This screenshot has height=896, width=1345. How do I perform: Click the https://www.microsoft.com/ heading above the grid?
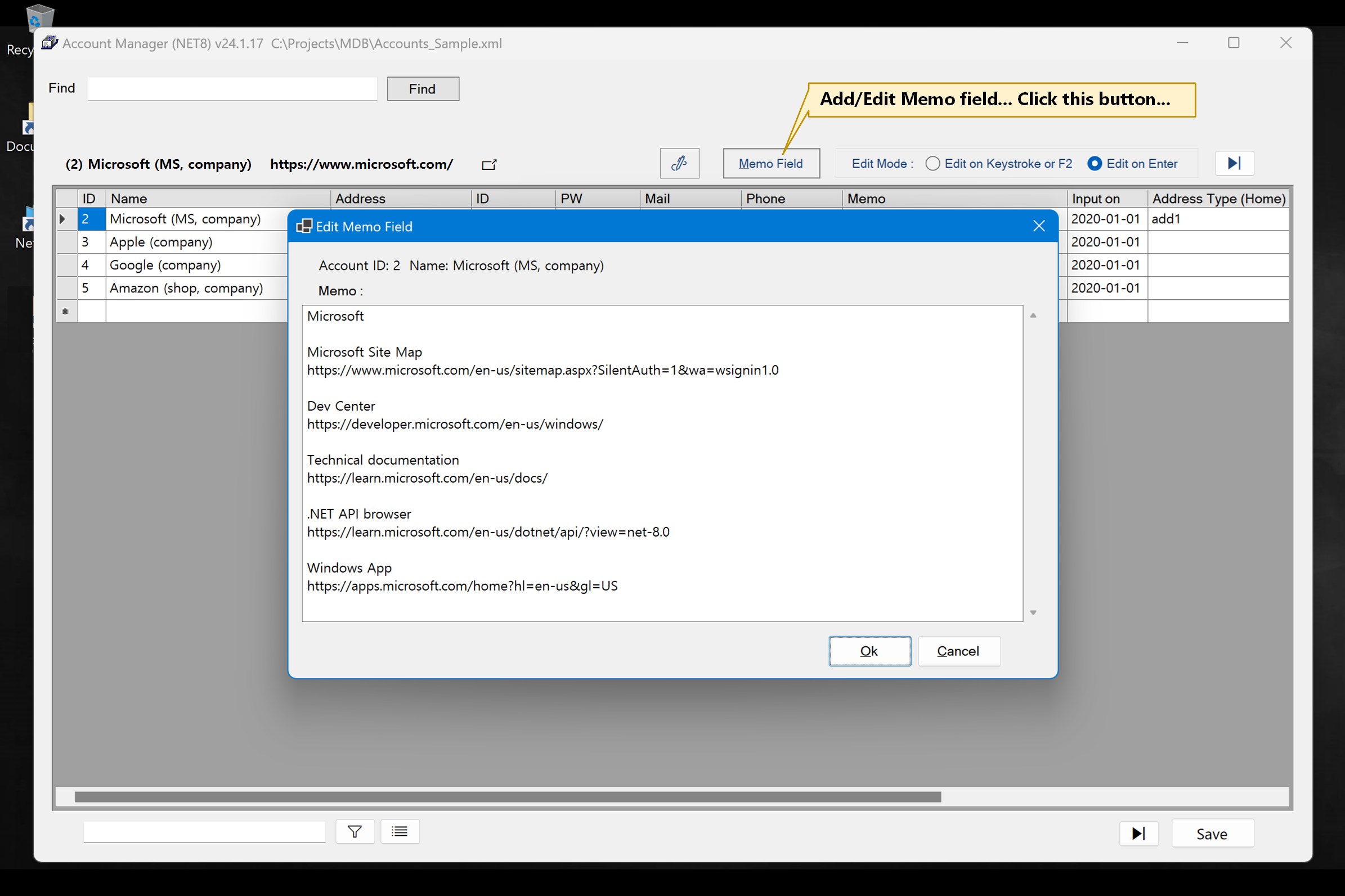click(x=362, y=164)
